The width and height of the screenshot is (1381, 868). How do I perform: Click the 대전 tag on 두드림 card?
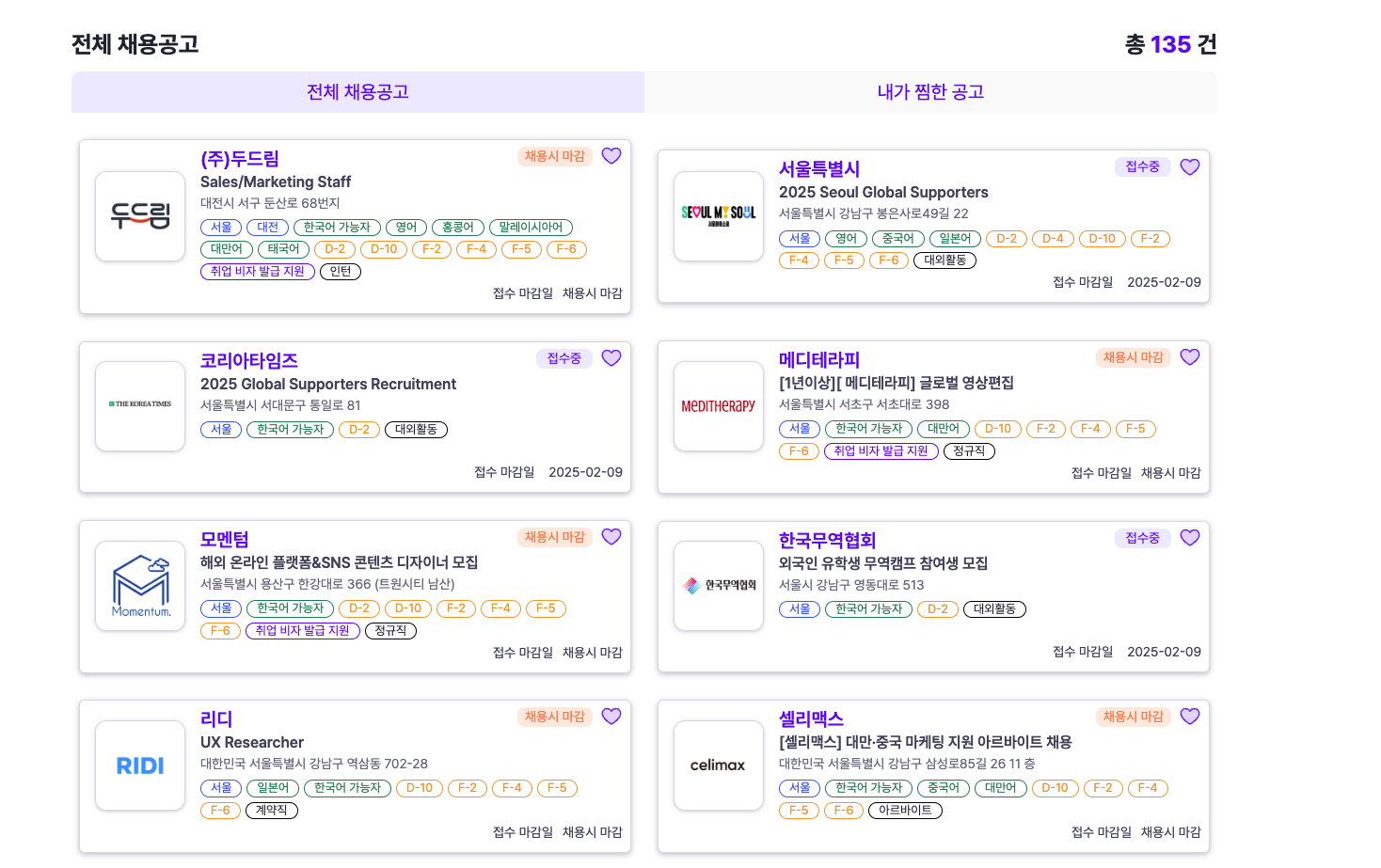pyautogui.click(x=268, y=228)
